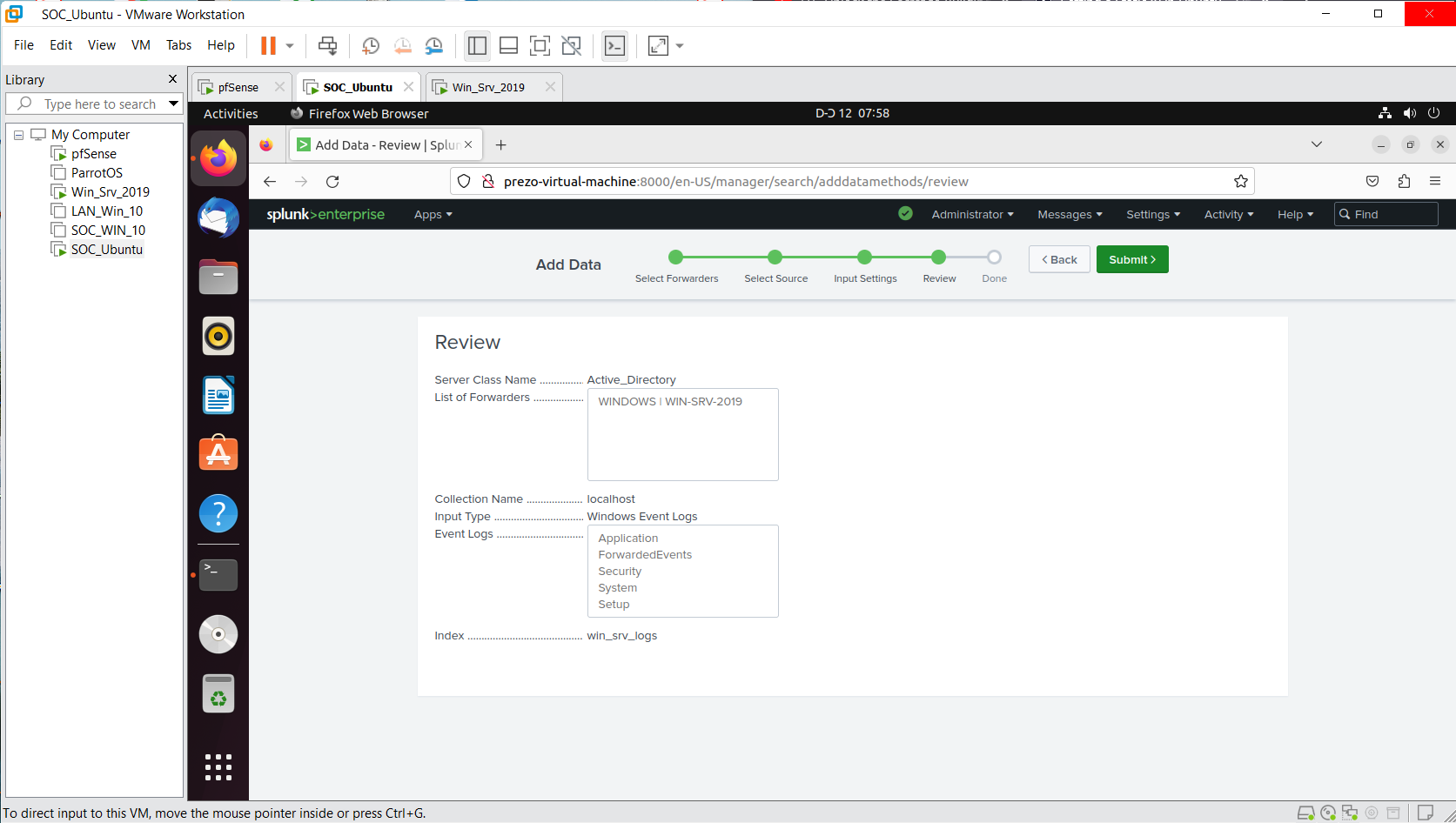Image resolution: width=1456 pixels, height=823 pixels.
Task: Toggle the thumbnail bar view icon
Action: [508, 46]
